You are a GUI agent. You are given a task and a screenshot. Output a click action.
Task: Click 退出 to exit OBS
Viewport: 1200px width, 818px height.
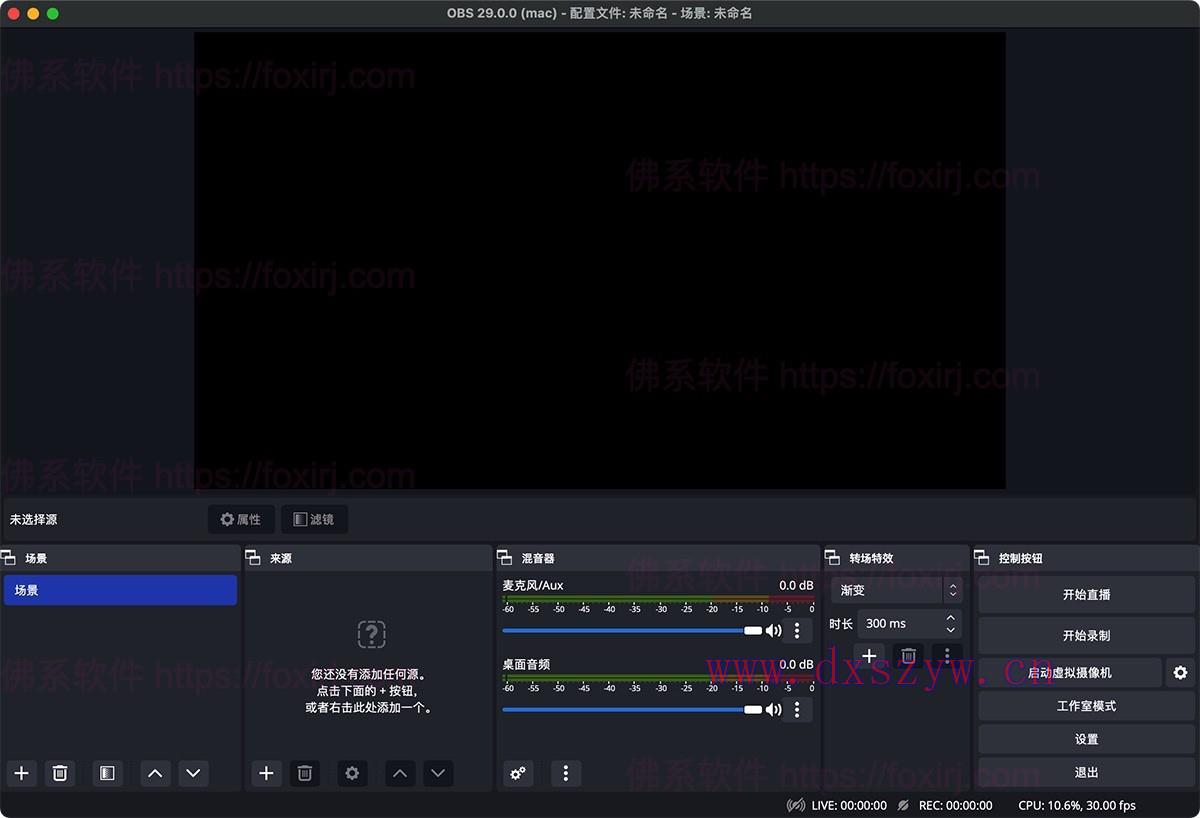tap(1086, 772)
